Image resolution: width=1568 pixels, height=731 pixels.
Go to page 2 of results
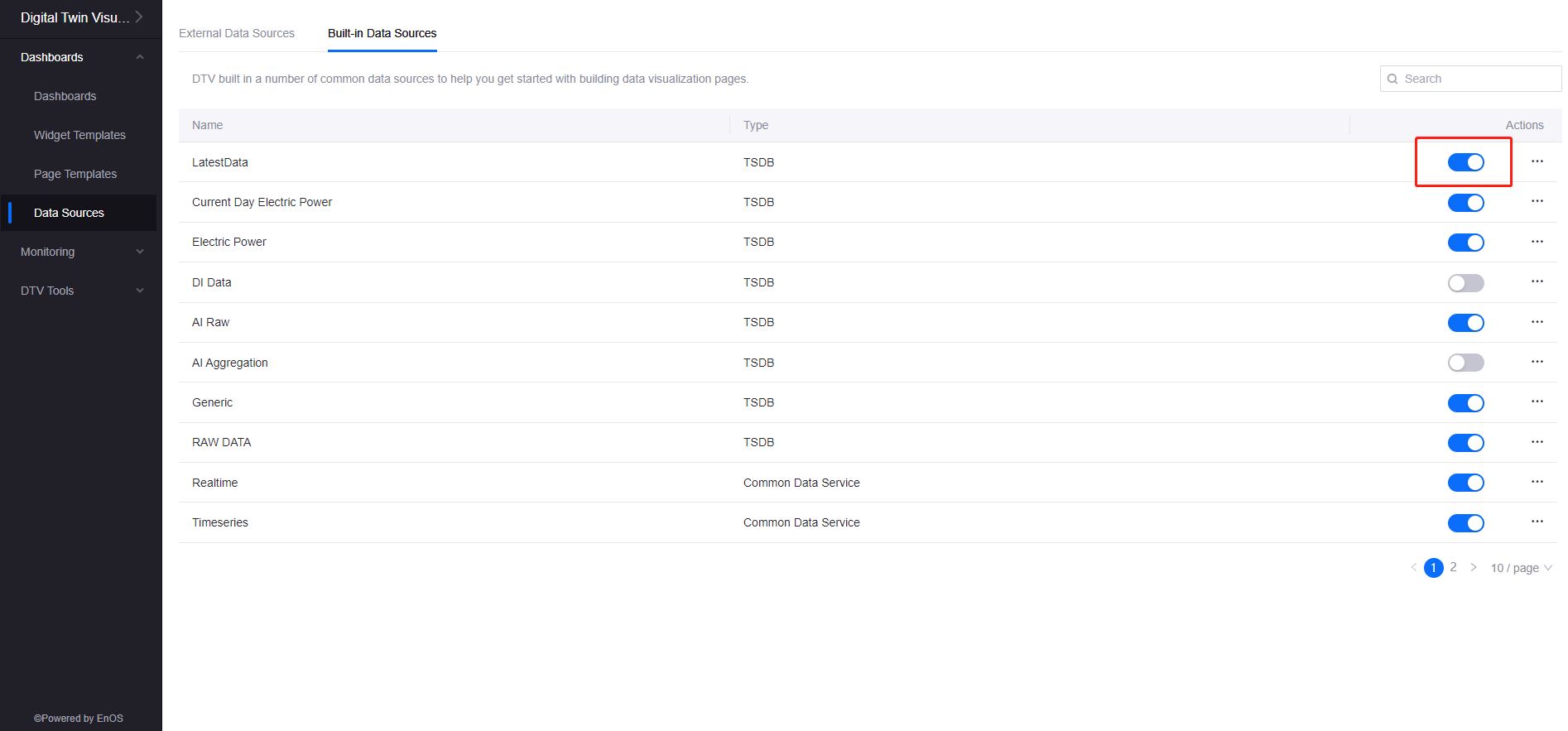1453,568
